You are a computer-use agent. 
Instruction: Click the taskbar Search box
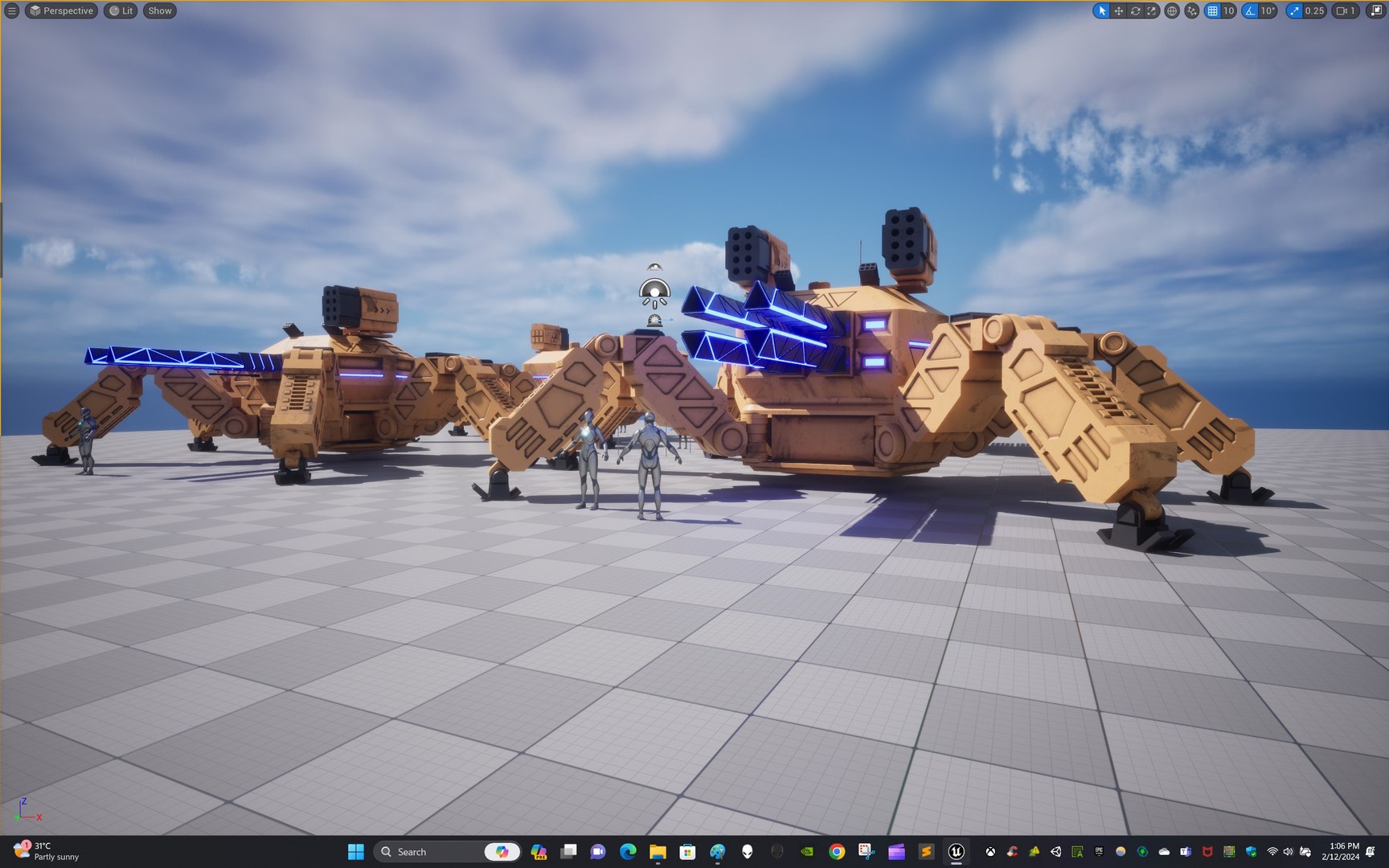point(446,851)
